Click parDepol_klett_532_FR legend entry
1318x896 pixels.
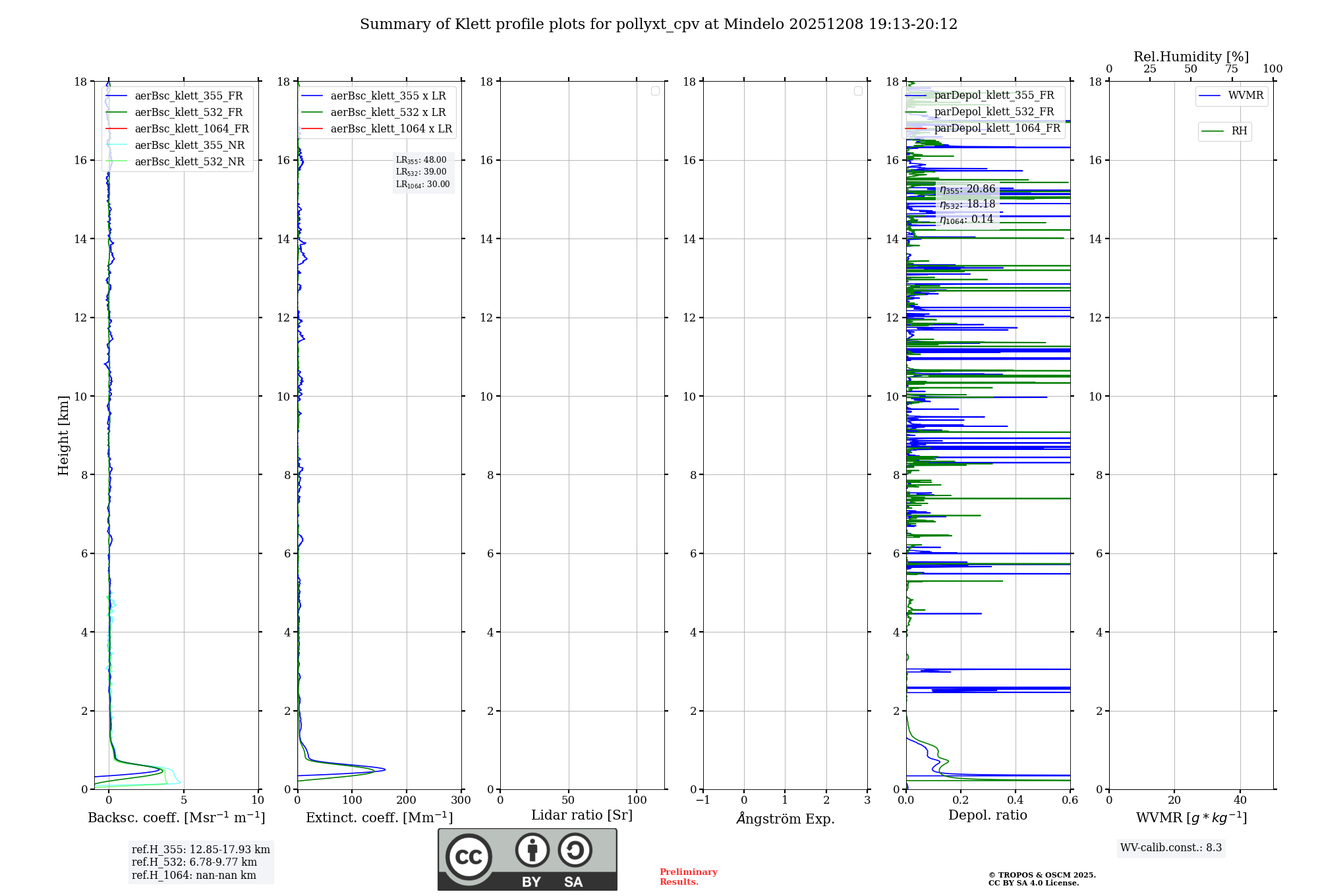[994, 112]
